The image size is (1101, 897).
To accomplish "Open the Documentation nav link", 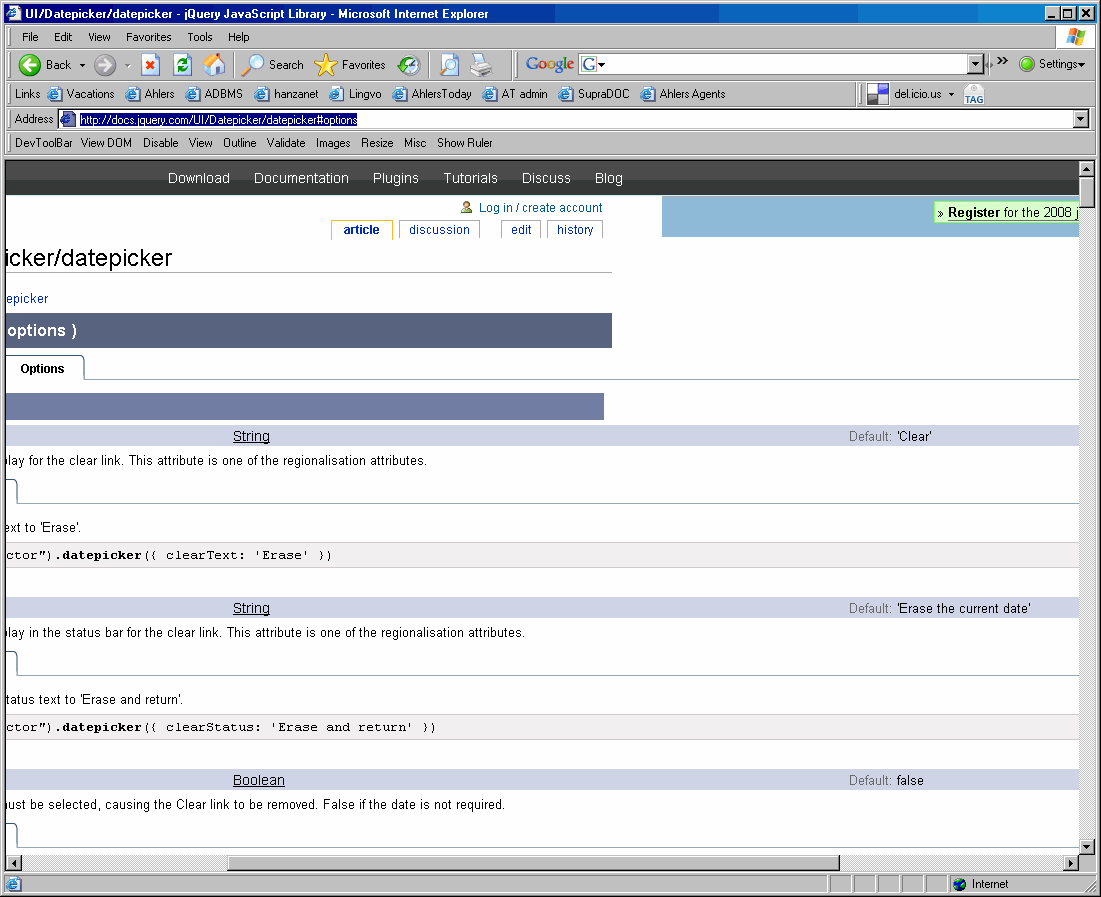I will (x=301, y=178).
